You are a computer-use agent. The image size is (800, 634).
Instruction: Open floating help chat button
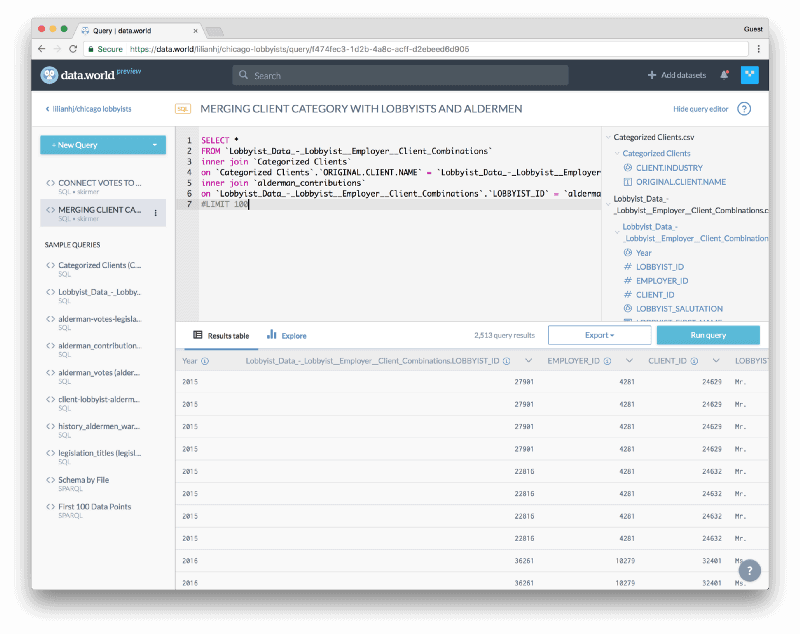[749, 570]
